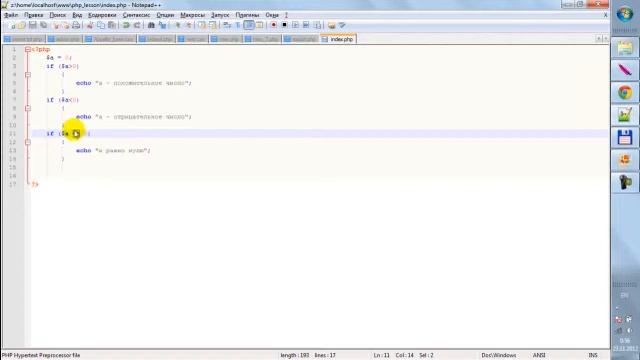Click the blue floppy disk taskbar icon
The image size is (640, 360).
tap(625, 138)
